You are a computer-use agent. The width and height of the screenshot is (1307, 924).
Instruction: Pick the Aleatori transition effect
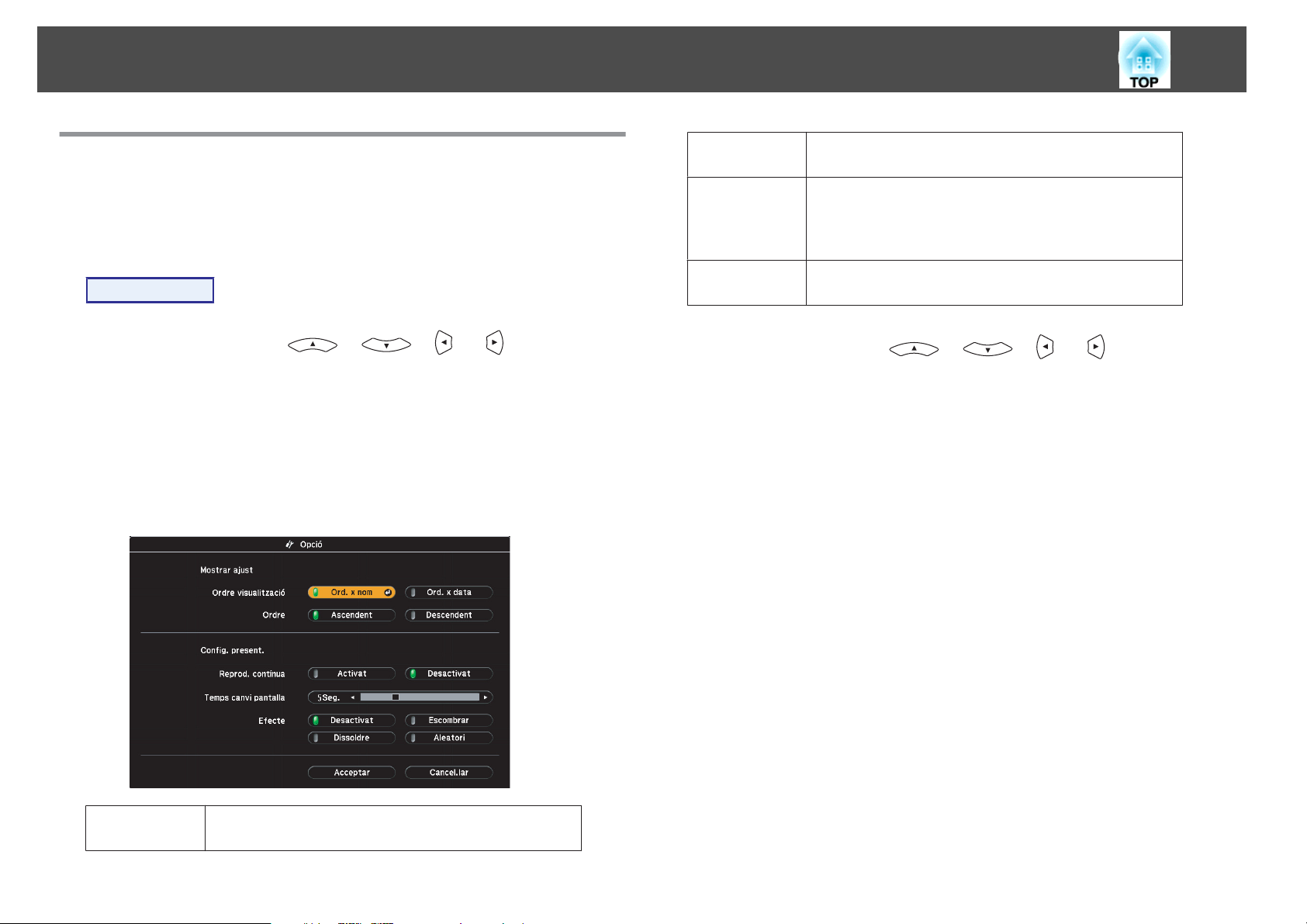point(449,738)
